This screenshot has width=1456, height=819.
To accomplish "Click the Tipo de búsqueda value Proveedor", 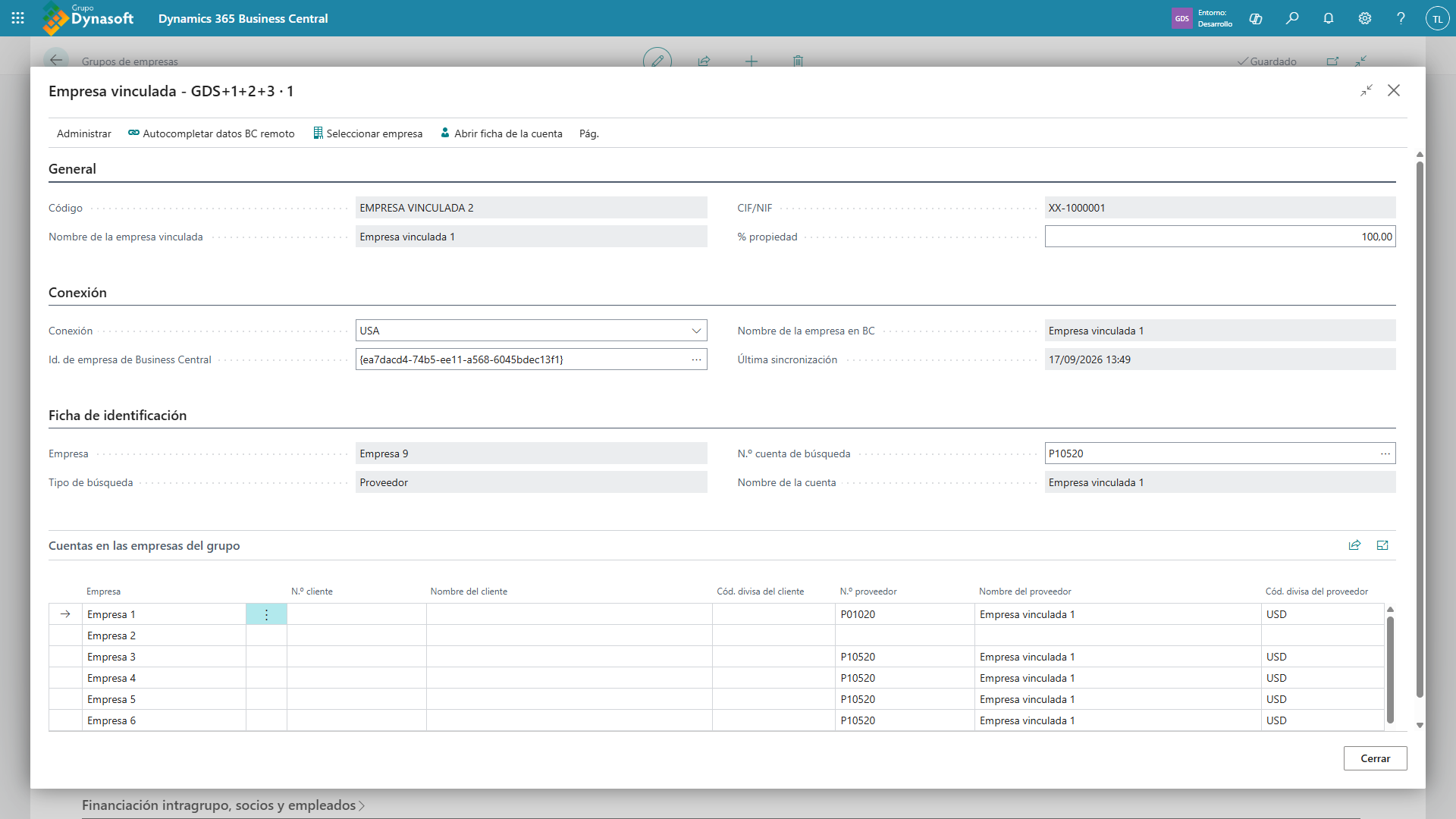I will pos(531,482).
